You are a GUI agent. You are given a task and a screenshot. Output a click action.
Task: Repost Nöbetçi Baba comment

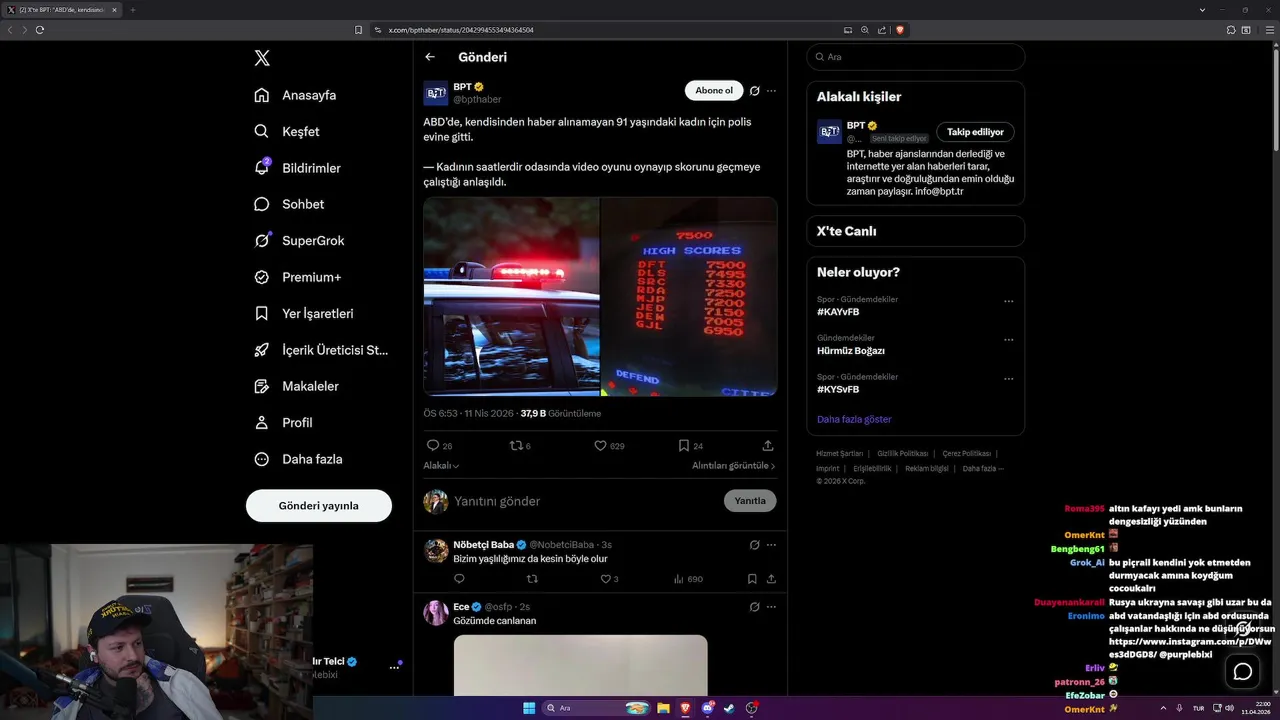coord(532,579)
